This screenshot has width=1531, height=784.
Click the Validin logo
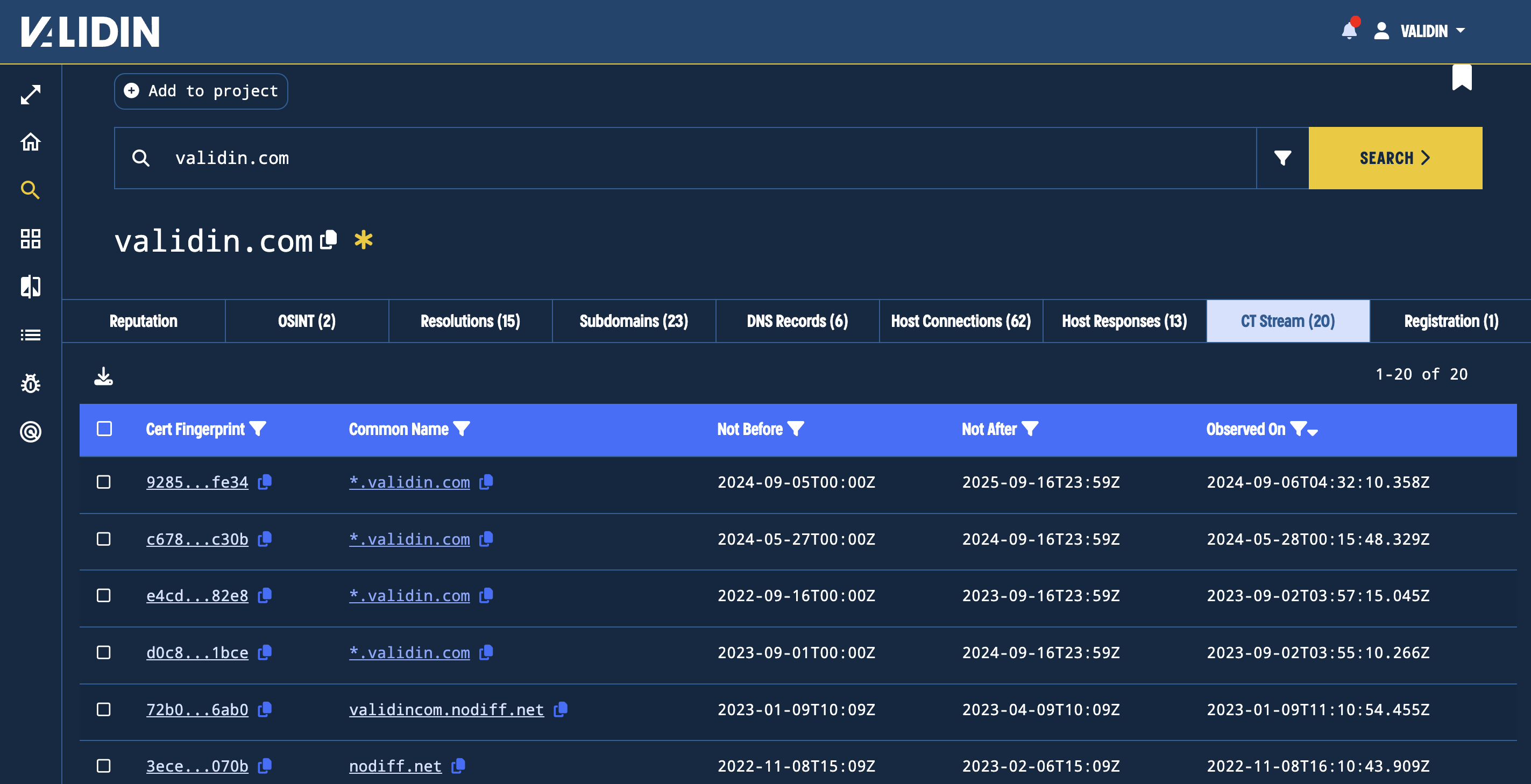coord(90,32)
